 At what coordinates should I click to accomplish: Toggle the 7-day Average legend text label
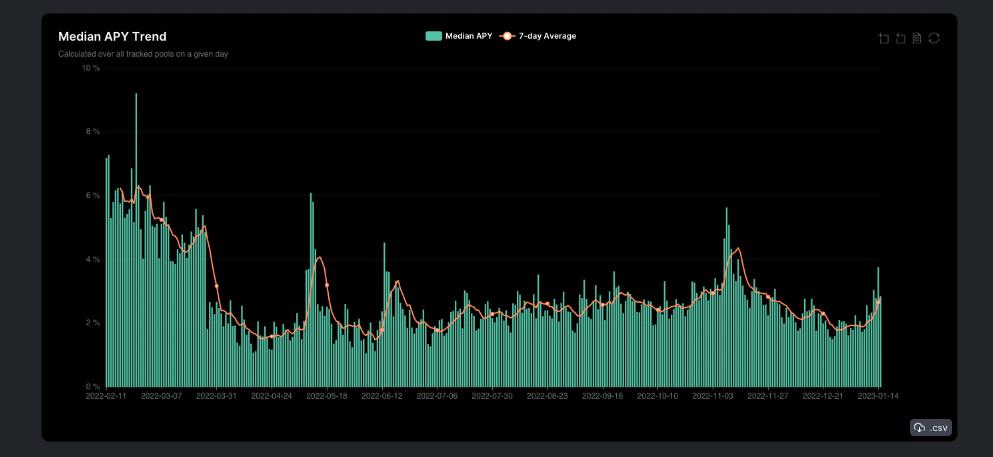click(547, 36)
